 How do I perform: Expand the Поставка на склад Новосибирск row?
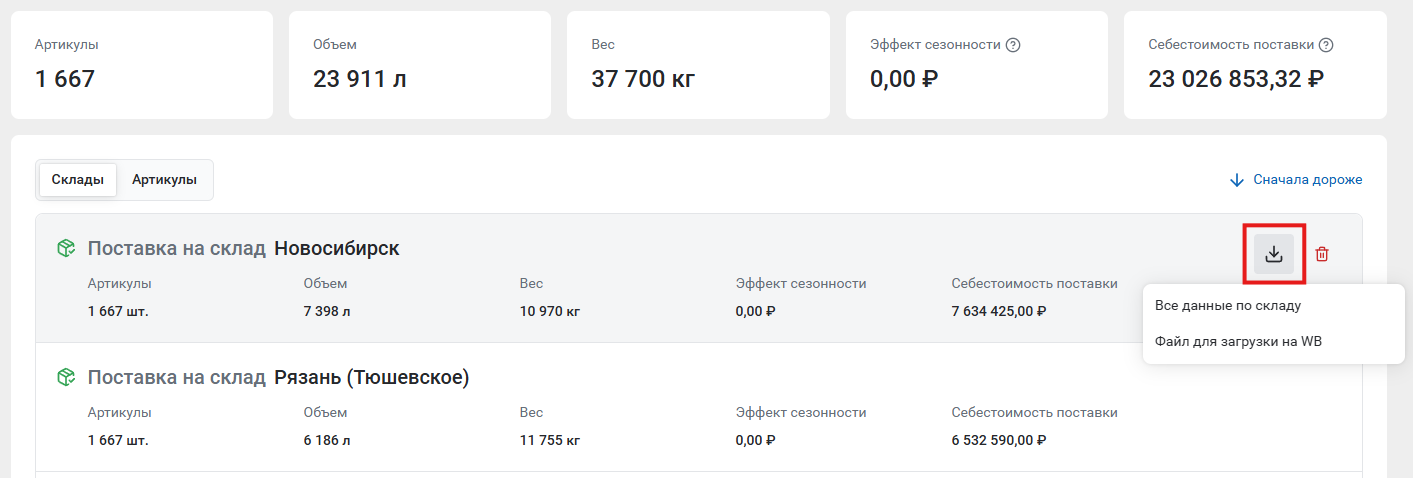coord(698,278)
